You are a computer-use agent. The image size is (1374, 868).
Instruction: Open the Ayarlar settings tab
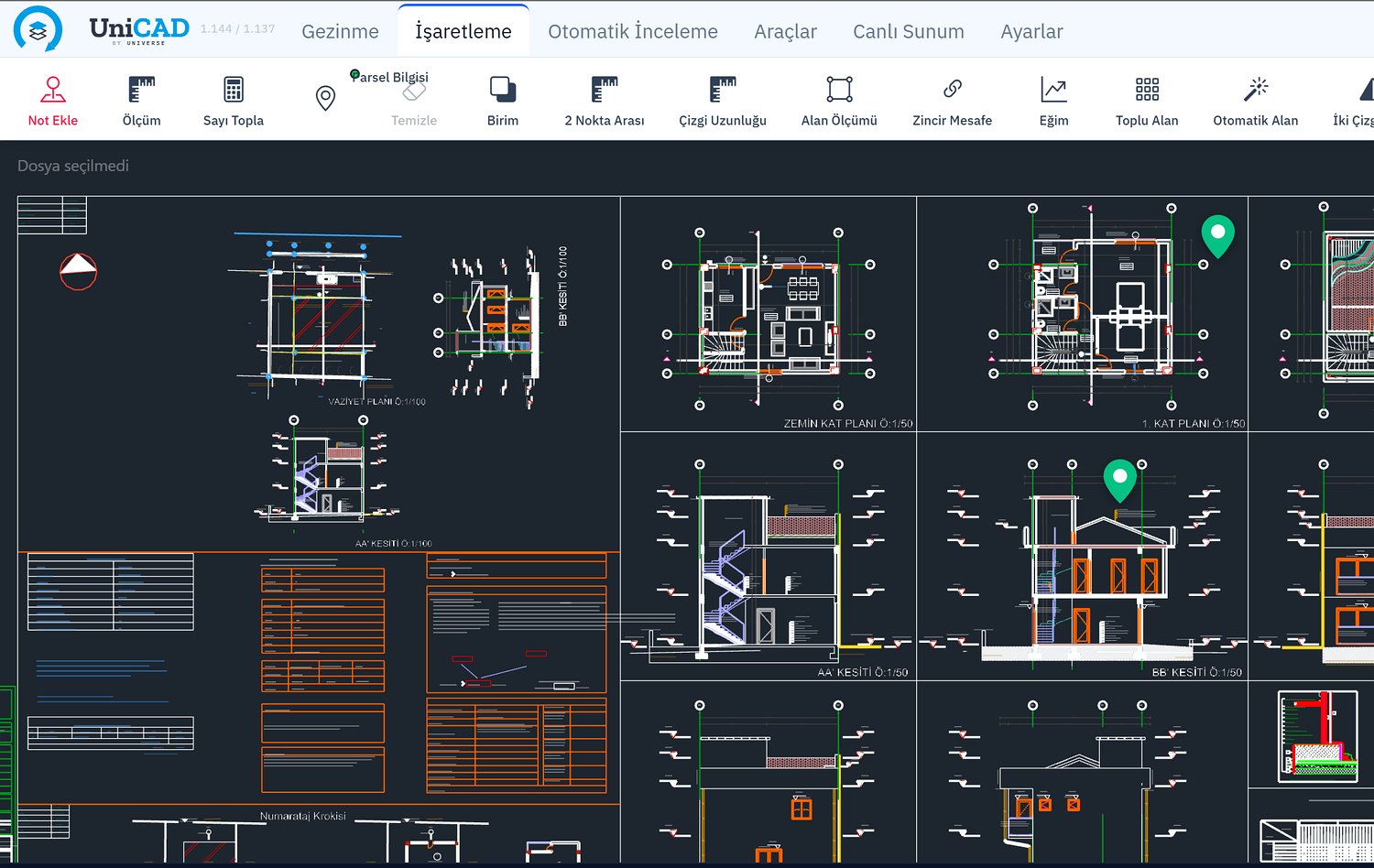coord(1031,31)
